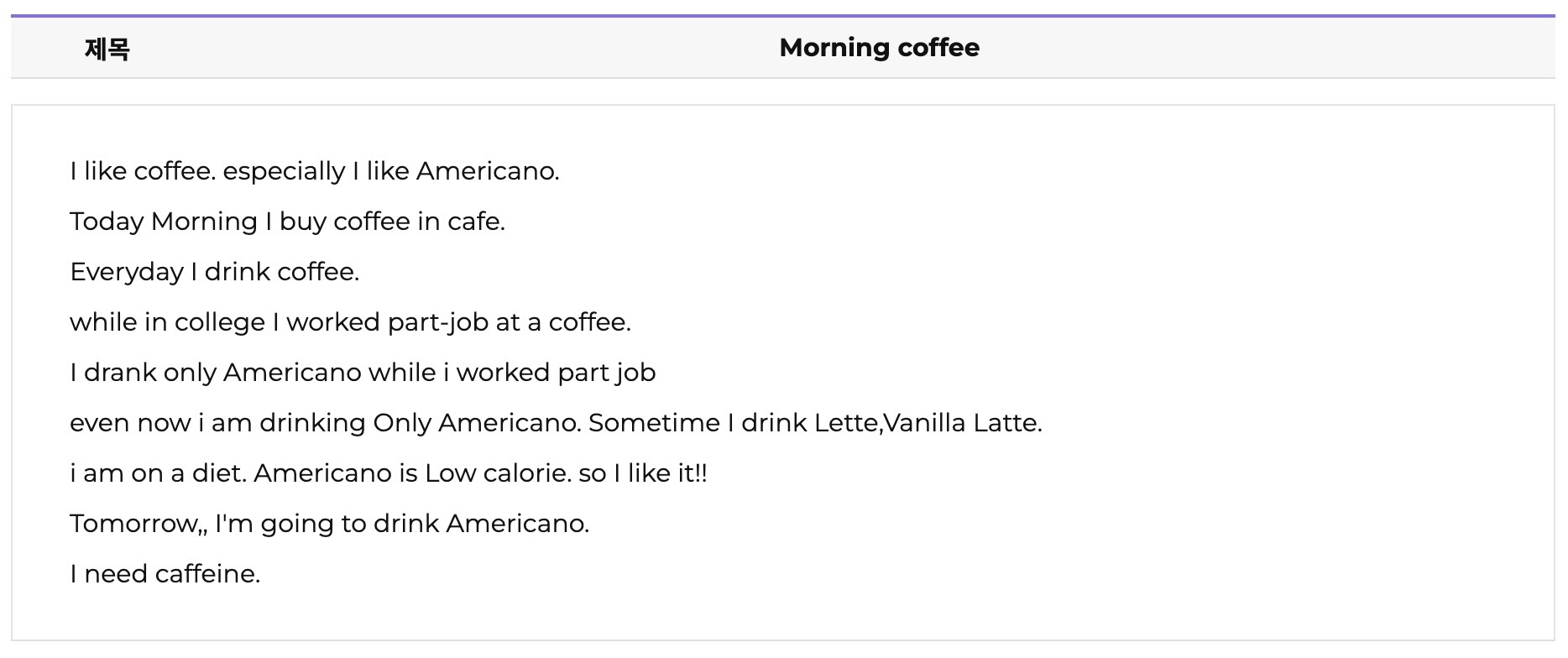Click the line "I drank only Americano while"
The height and width of the screenshot is (658, 1568).
pyautogui.click(x=363, y=373)
